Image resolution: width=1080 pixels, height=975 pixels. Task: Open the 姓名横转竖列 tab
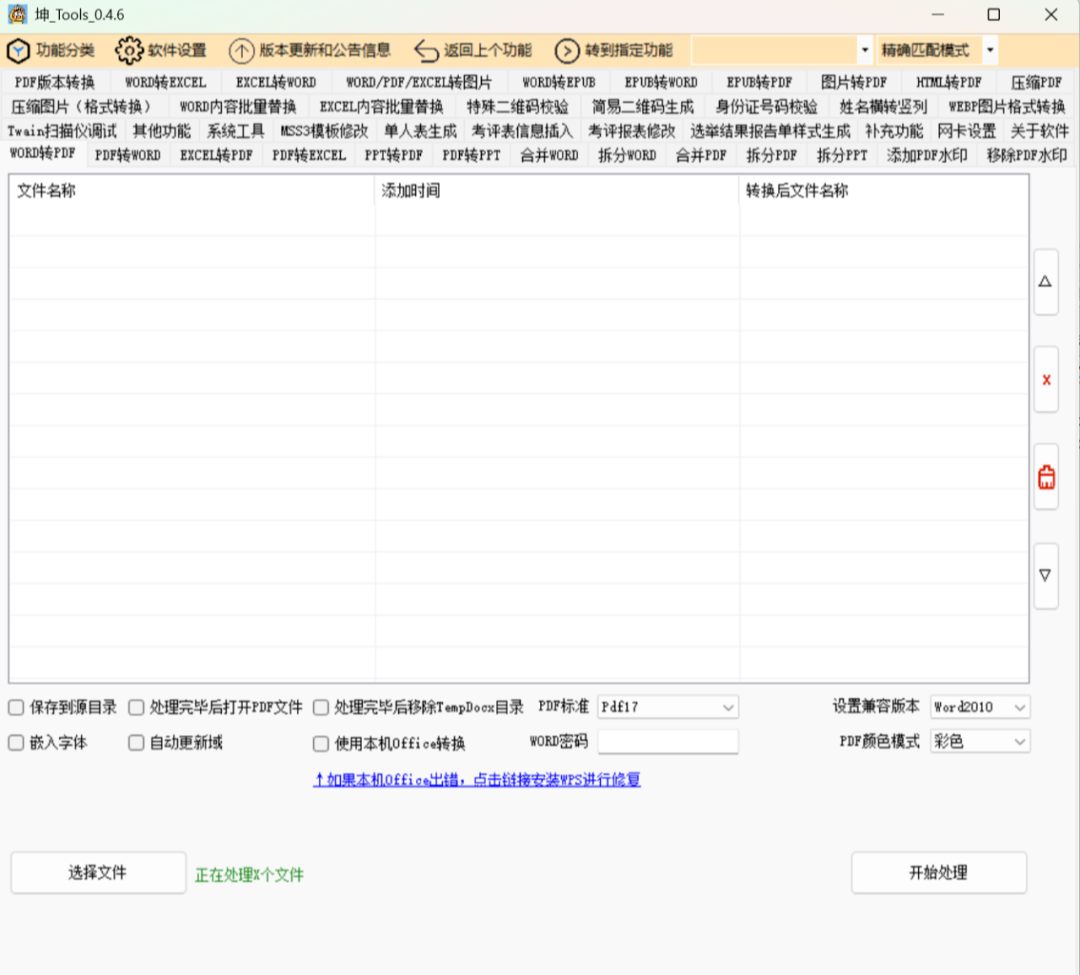click(883, 107)
